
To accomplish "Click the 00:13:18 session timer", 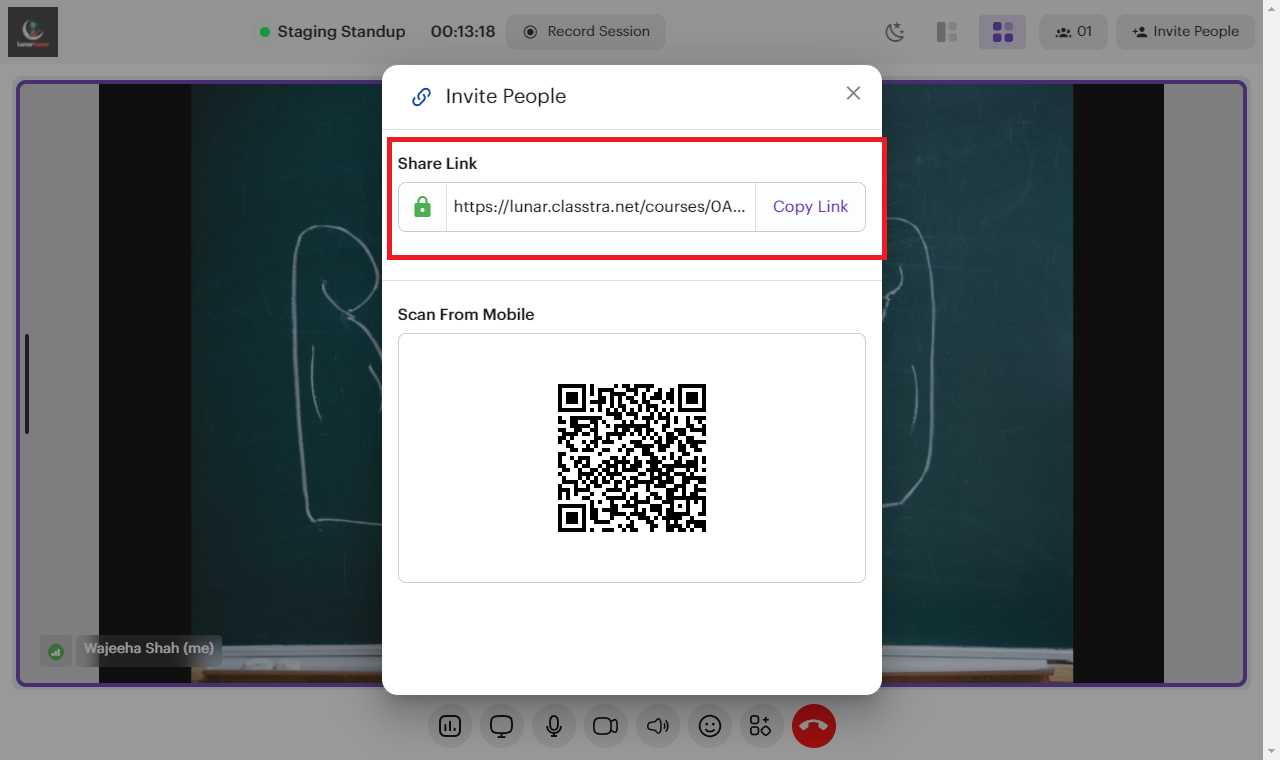I will [463, 32].
